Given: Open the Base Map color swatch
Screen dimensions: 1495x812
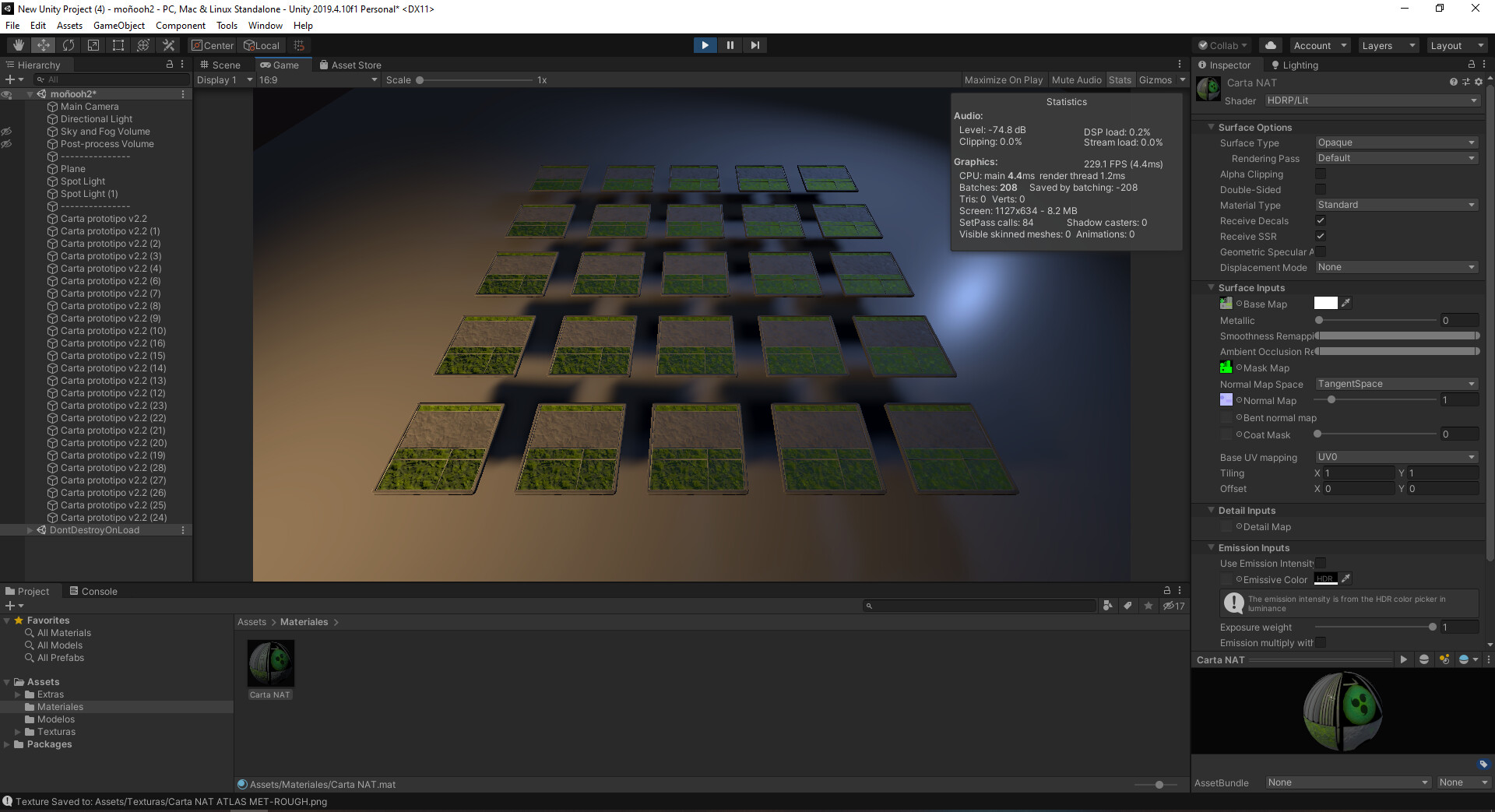Looking at the screenshot, I should pyautogui.click(x=1326, y=303).
